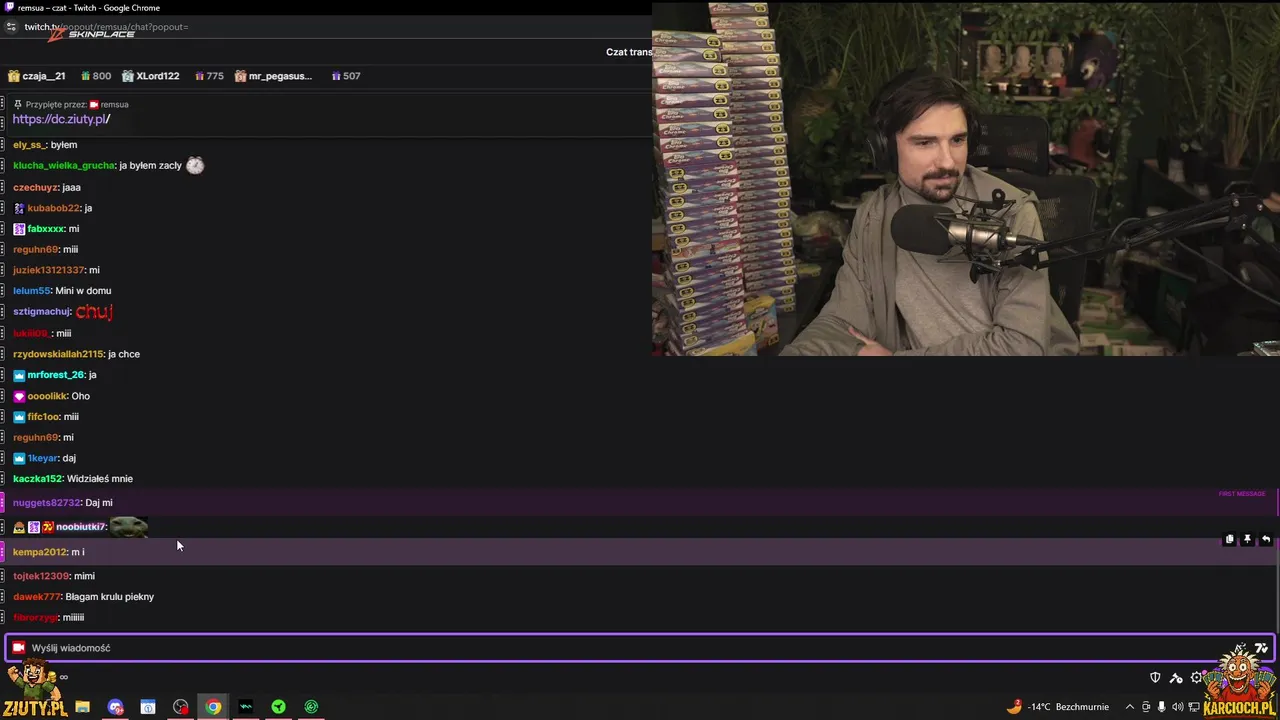Expand the system tray hidden icons chevron

coord(1130,707)
